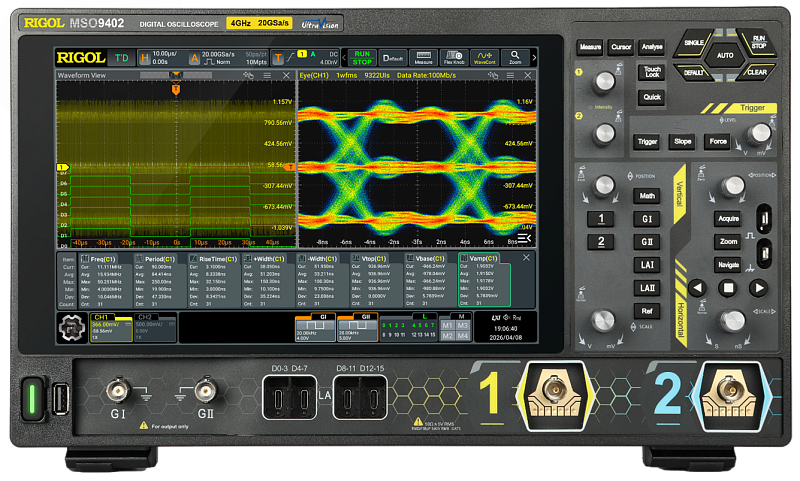Screen dimensions: 800x481
Task: Toggle hardware RUN STOP hexagon key
Action: tap(758, 42)
